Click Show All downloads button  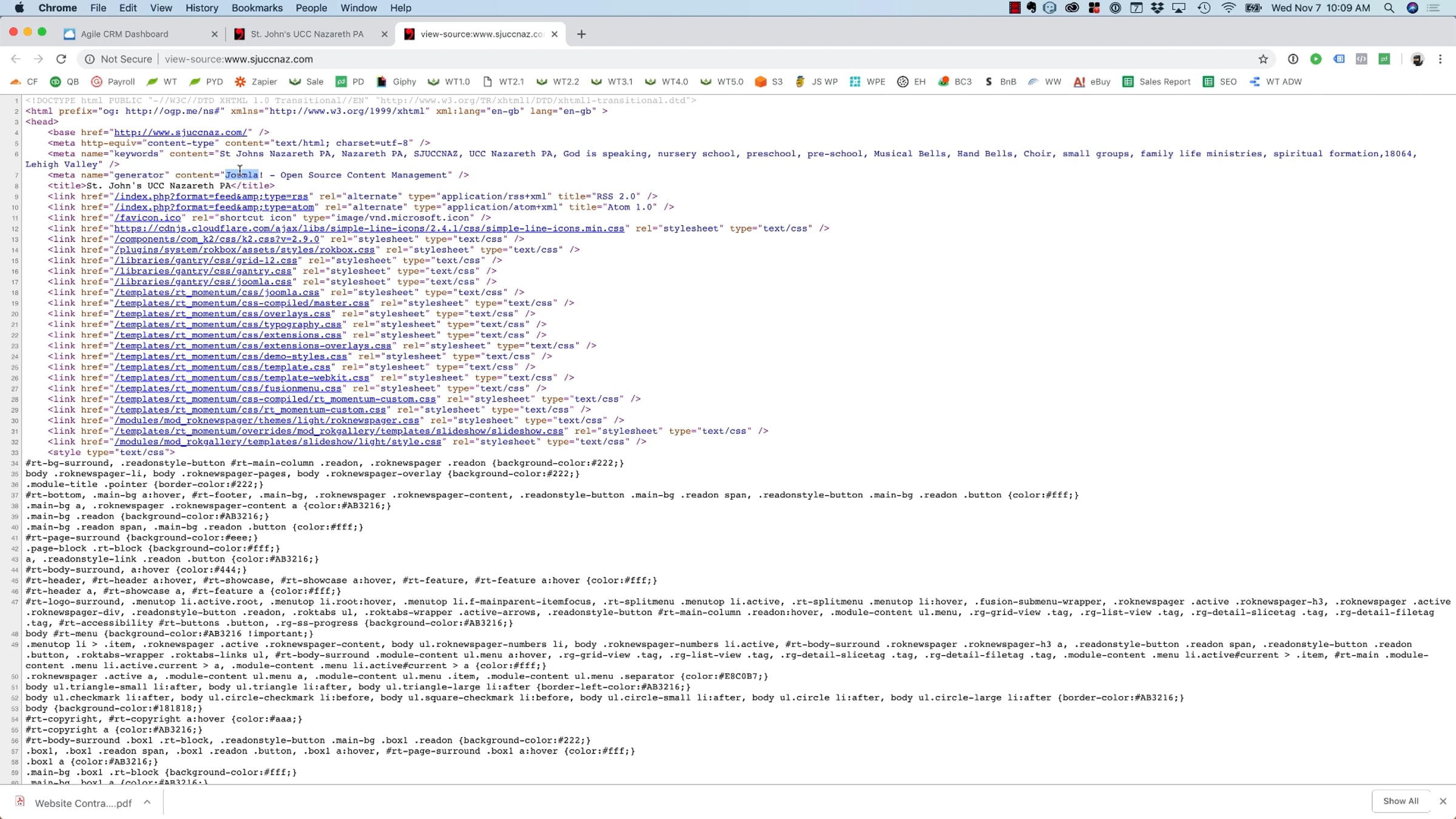pos(1400,801)
